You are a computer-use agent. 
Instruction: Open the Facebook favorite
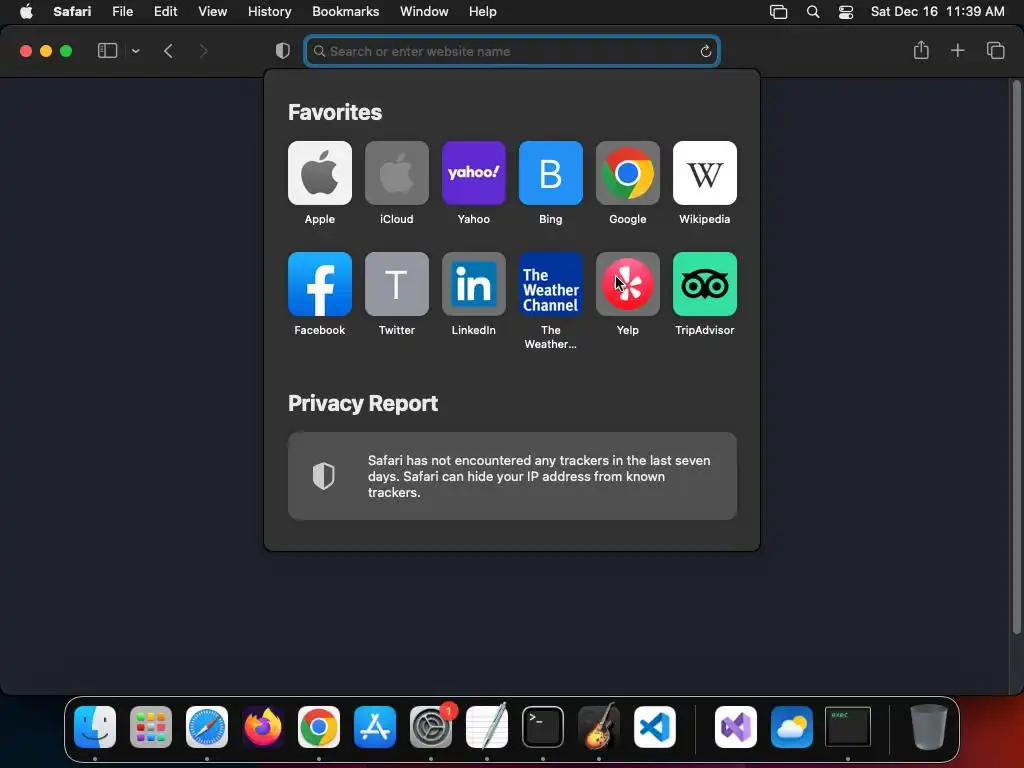click(319, 284)
